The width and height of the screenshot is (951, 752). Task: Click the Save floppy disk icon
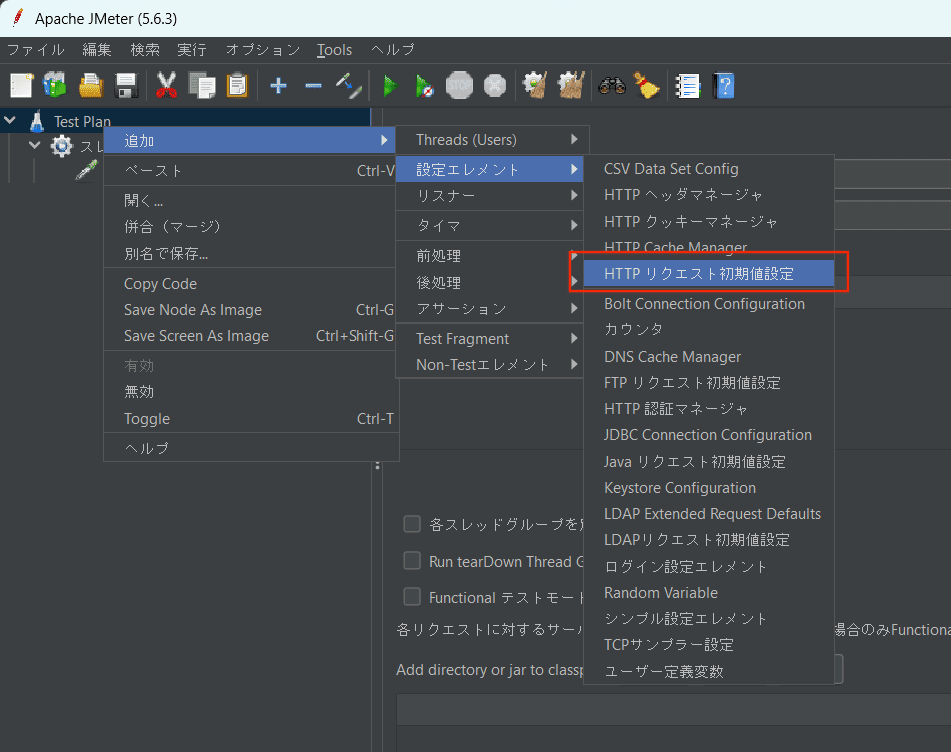[x=126, y=85]
